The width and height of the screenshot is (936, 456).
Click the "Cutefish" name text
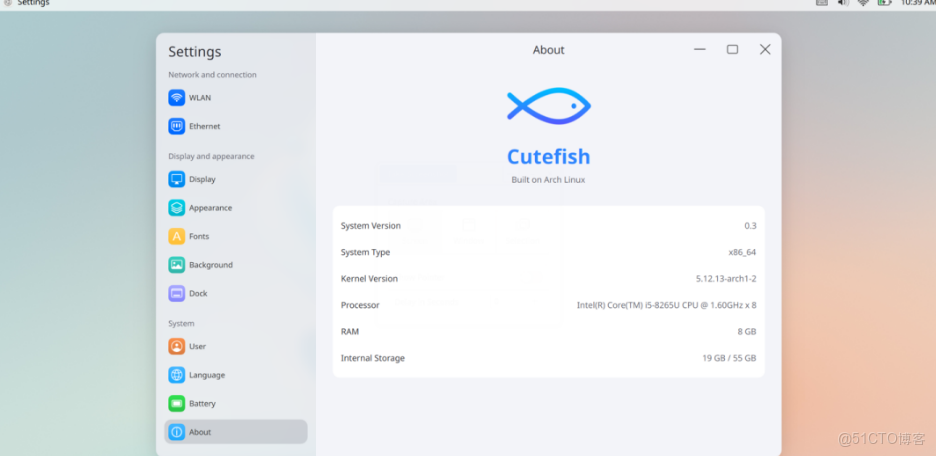(x=549, y=157)
